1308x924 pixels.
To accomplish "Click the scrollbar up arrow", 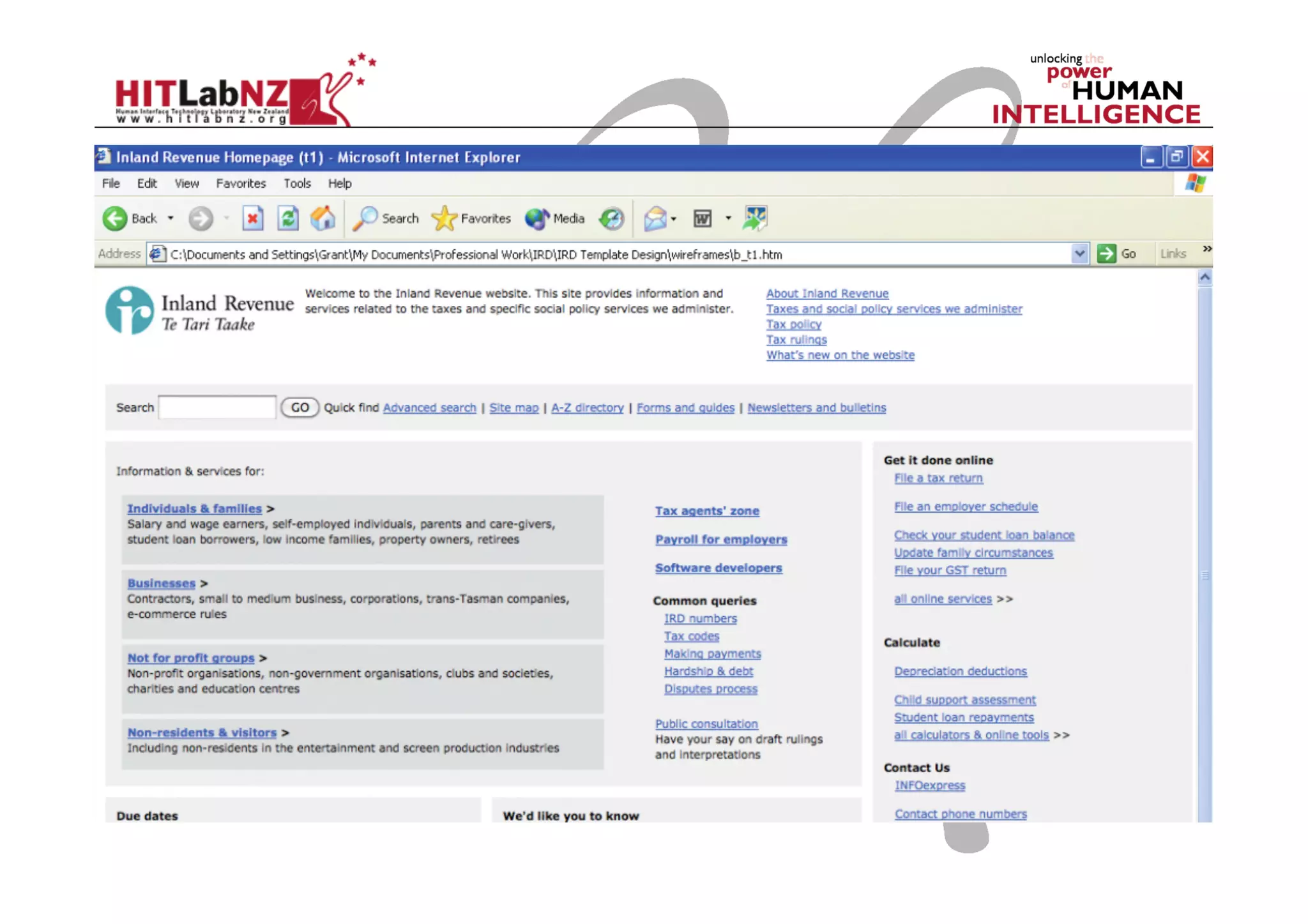I will (1205, 277).
